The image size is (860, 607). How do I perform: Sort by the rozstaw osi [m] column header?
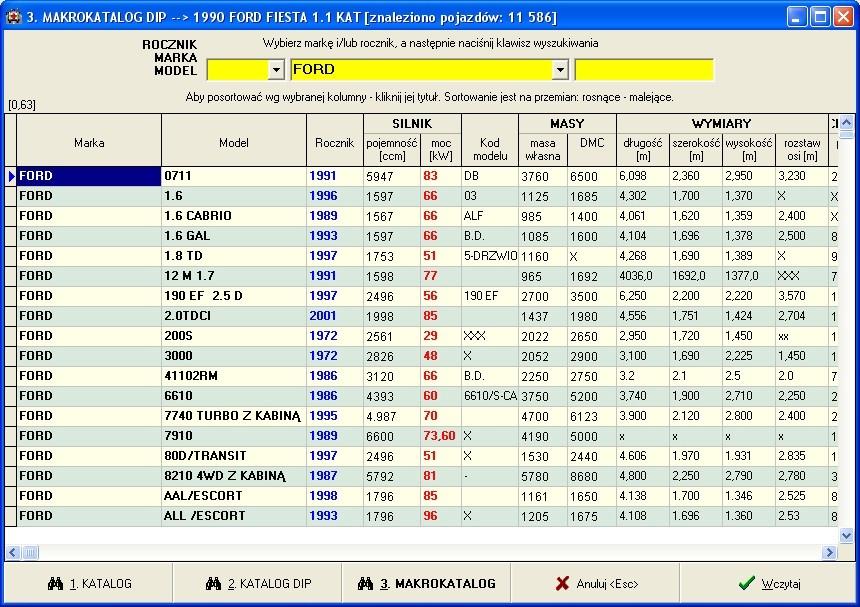click(802, 150)
